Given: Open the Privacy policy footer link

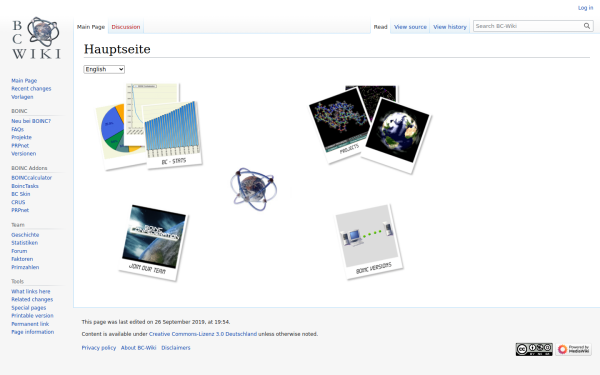Looking at the screenshot, I should [99, 348].
